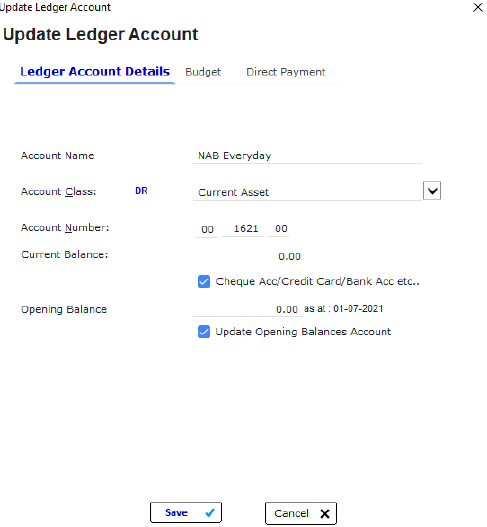
Task: Click the Account Name field
Action: [307, 156]
